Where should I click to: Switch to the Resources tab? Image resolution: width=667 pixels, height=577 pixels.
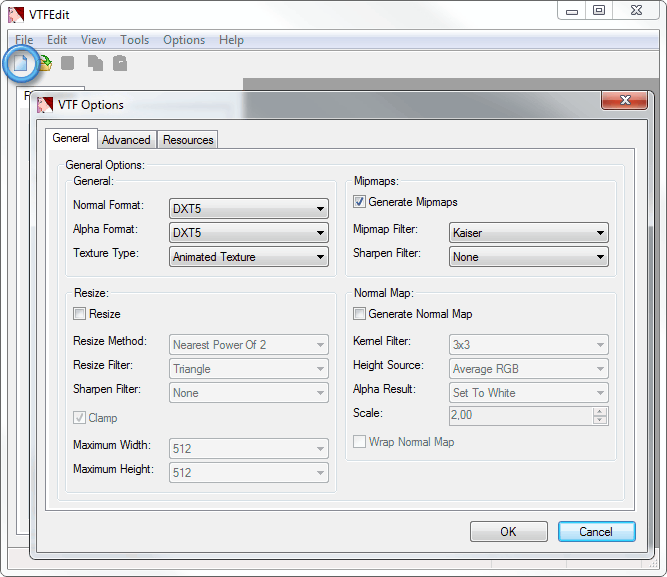click(188, 140)
